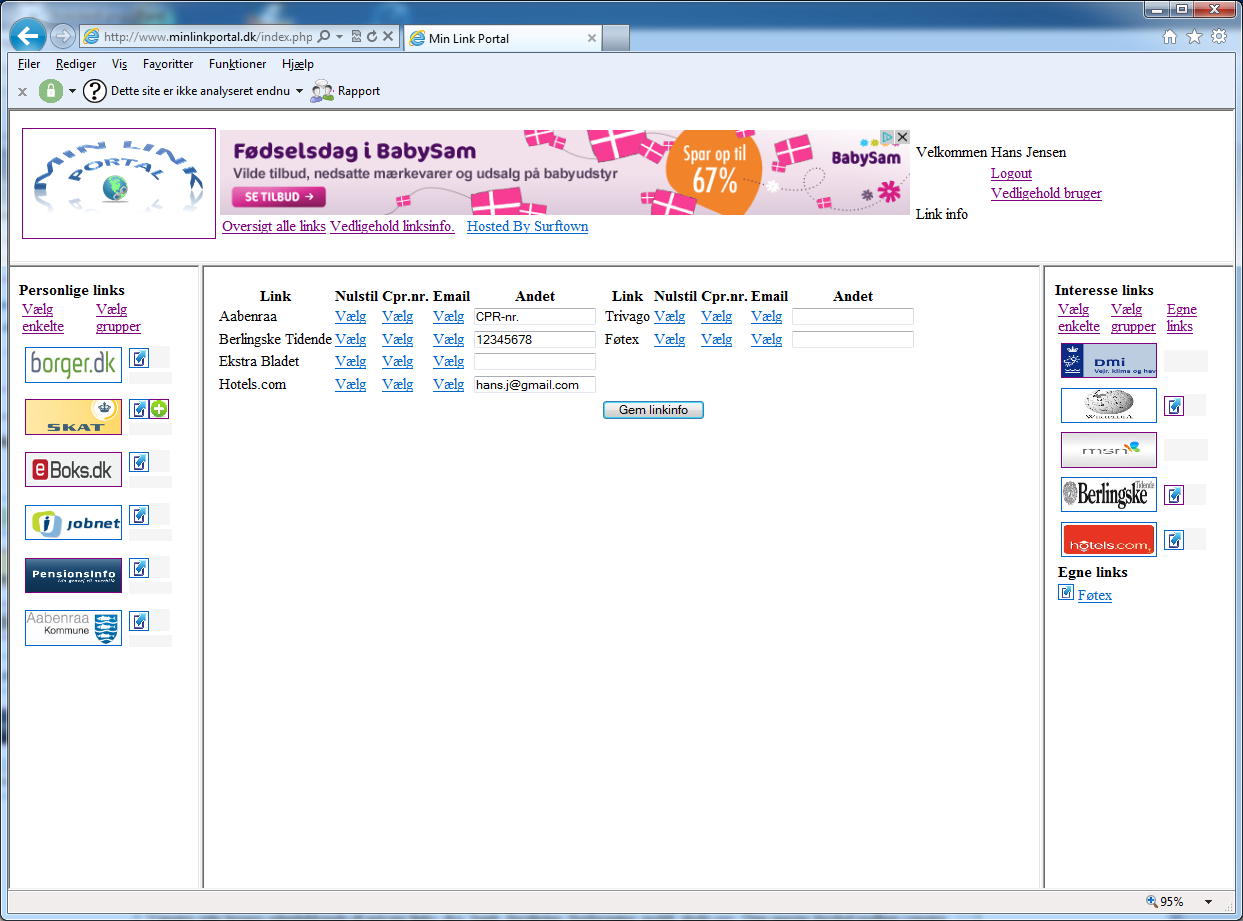
Task: Click the borger.dk logo thumbnail
Action: click(73, 365)
